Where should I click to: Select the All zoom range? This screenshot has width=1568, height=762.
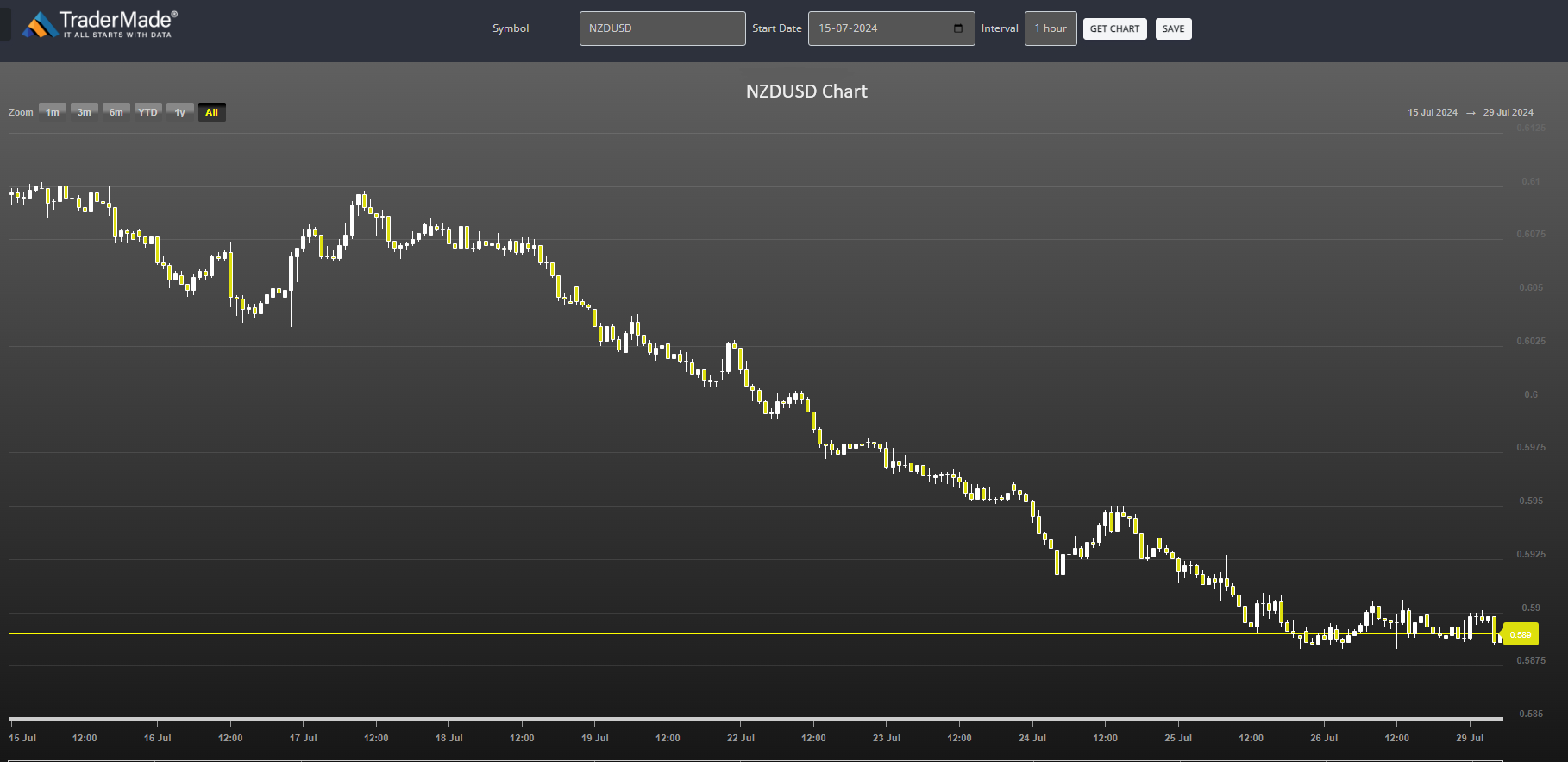click(212, 112)
